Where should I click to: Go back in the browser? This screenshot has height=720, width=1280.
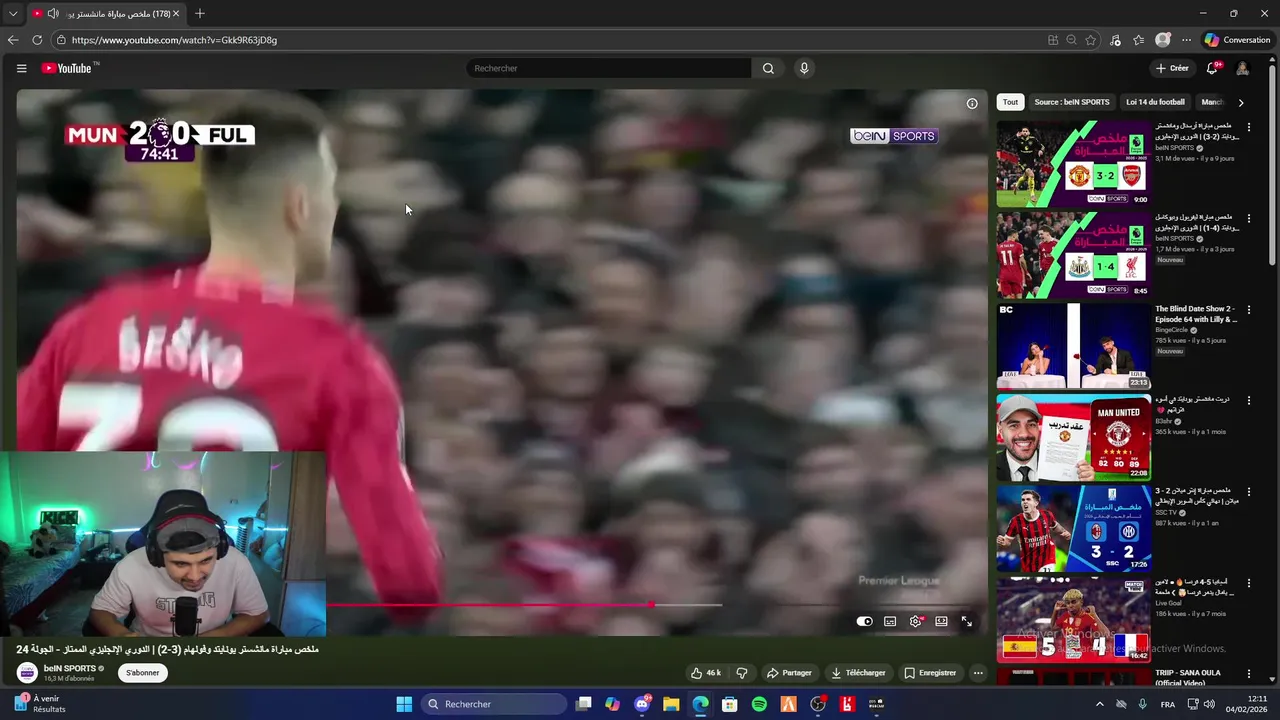[x=13, y=40]
